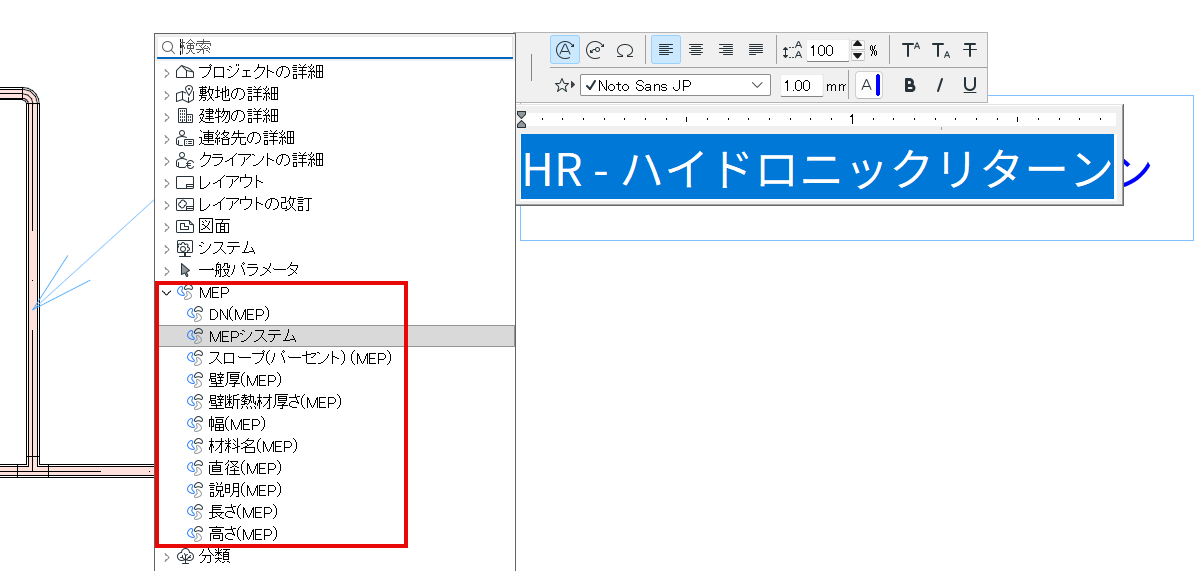Select プロジェクトの詳細 category label
This screenshot has height=571, width=1204.
(x=260, y=72)
